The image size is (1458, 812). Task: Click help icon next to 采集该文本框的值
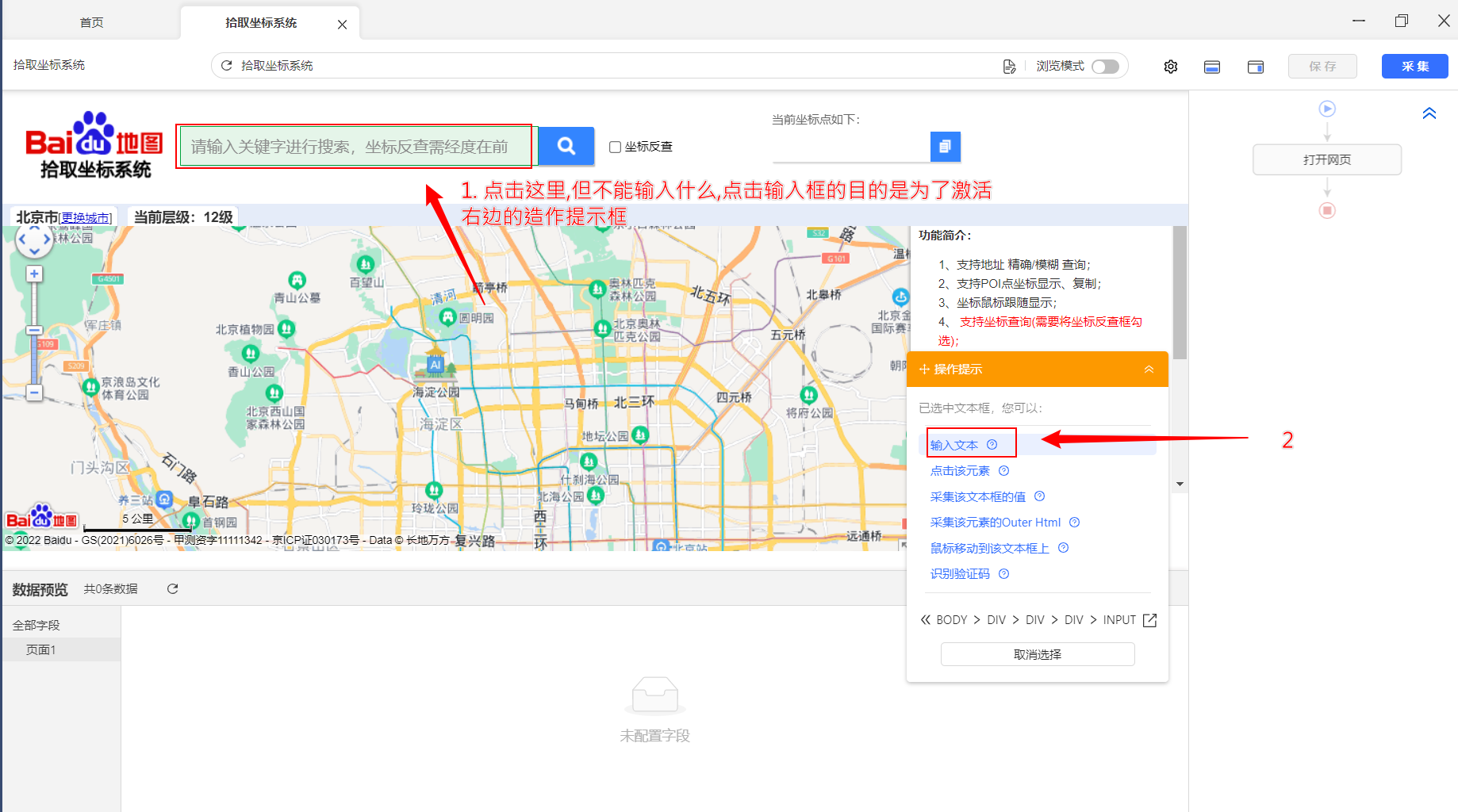point(1040,496)
